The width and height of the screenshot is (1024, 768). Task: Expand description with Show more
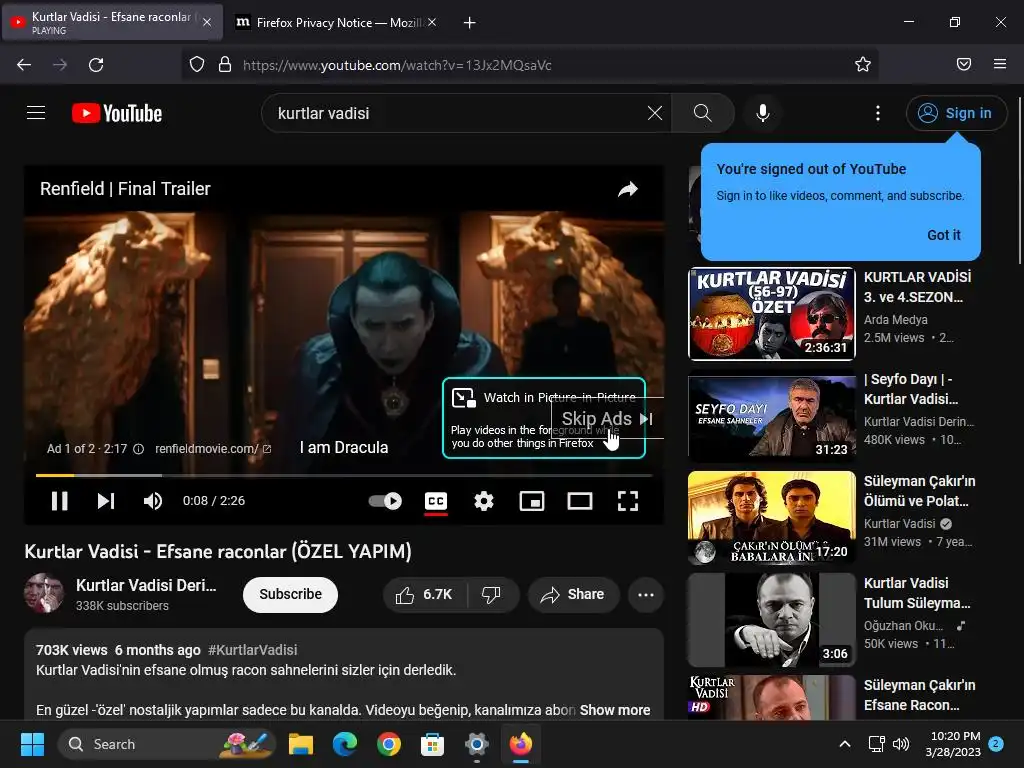[x=615, y=710]
